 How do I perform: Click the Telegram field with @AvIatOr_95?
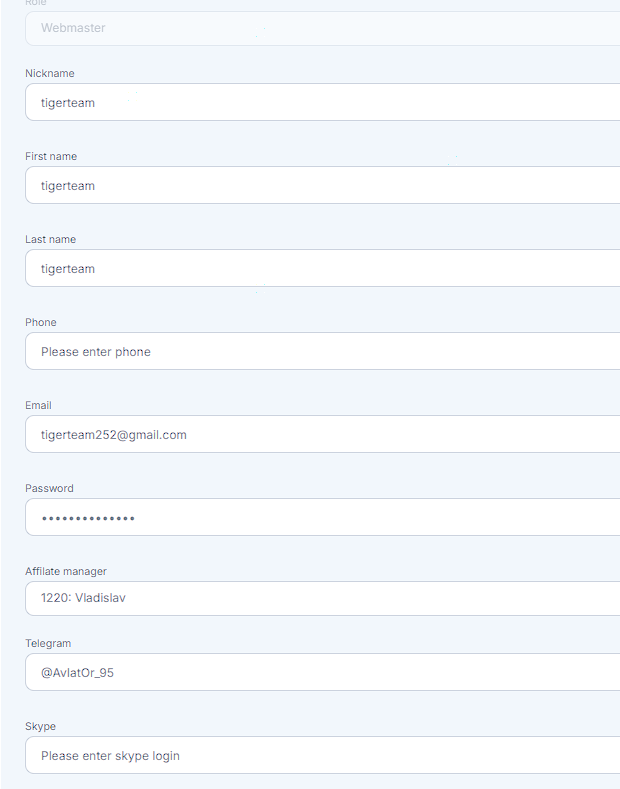323,672
